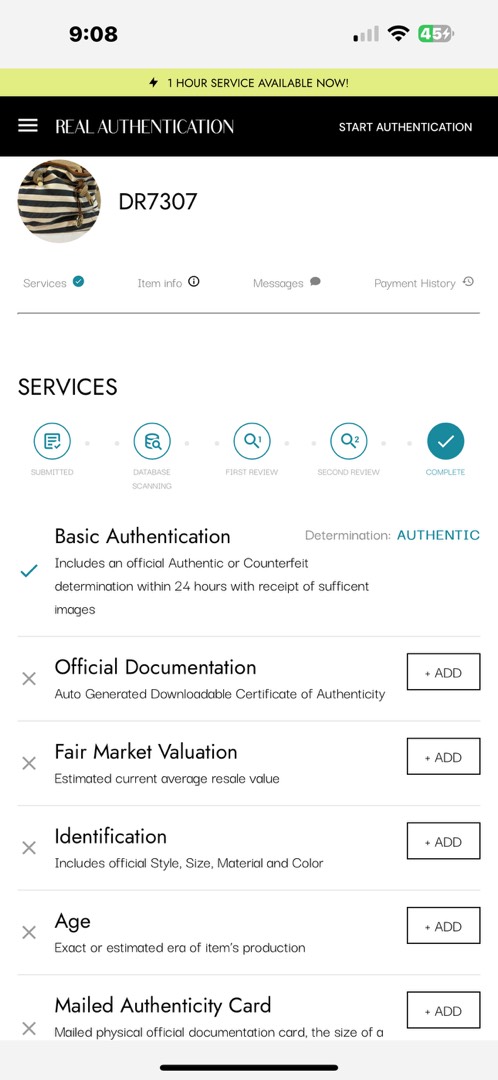Tap the Second Review magnifier icon

[349, 442]
